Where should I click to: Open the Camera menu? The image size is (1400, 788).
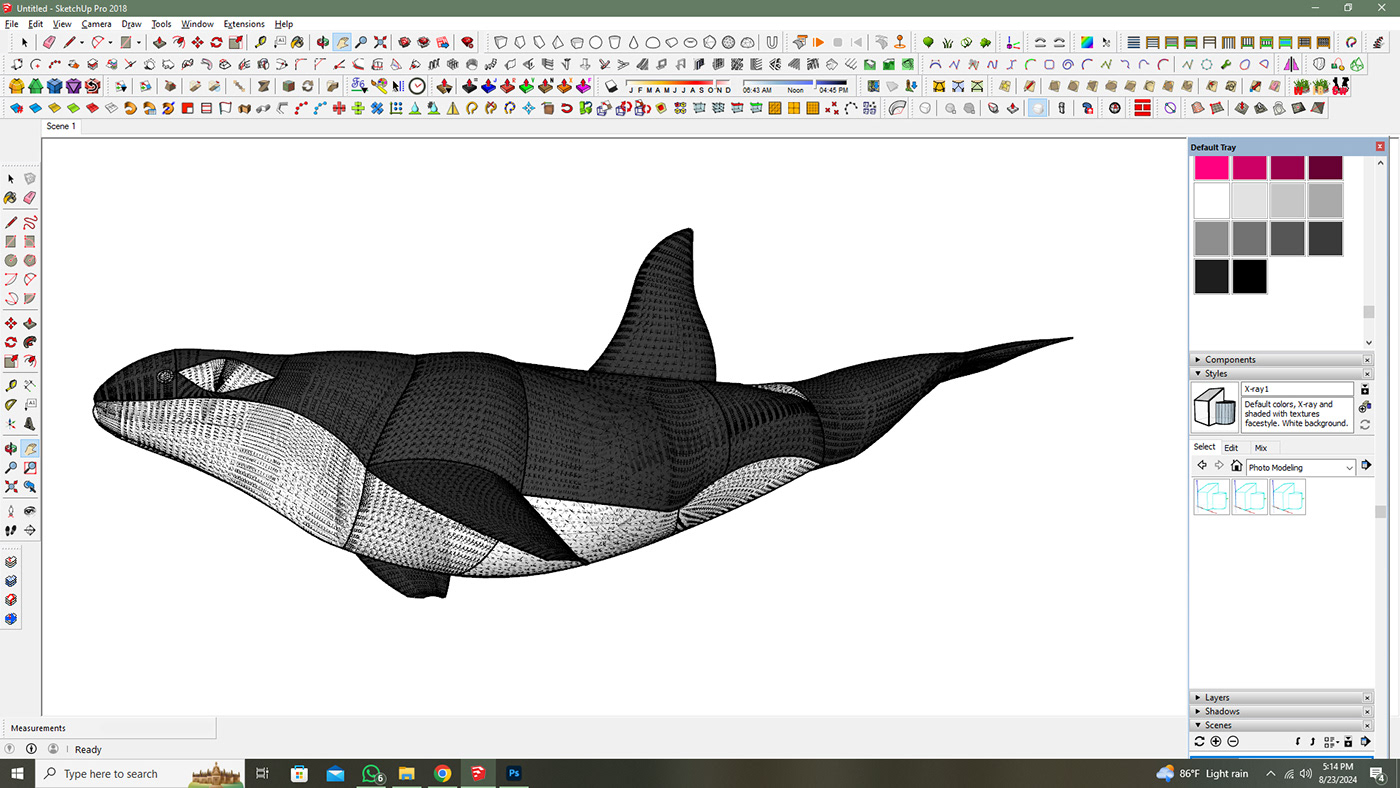(x=96, y=24)
